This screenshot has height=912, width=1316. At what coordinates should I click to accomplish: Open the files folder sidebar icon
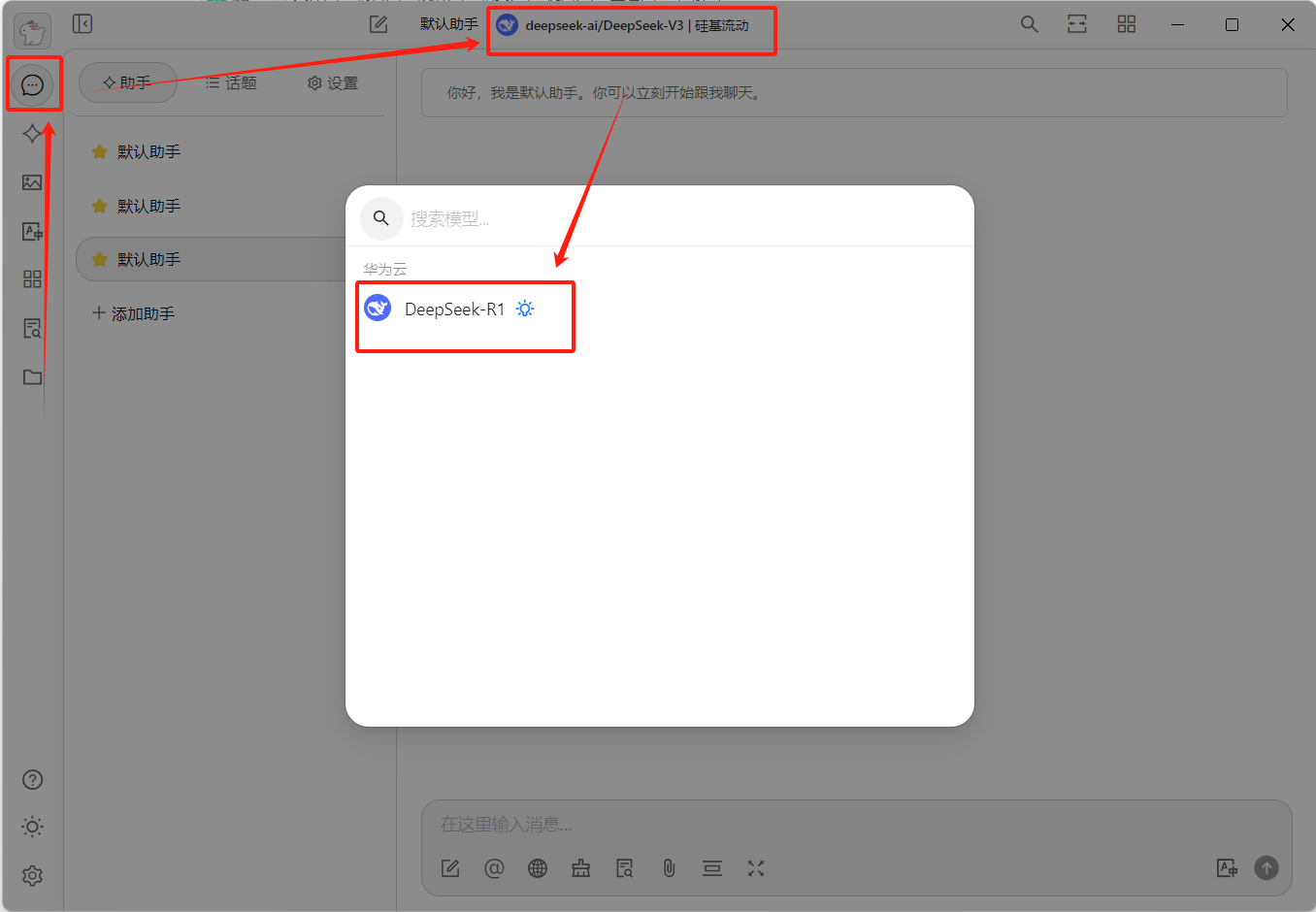click(x=32, y=376)
